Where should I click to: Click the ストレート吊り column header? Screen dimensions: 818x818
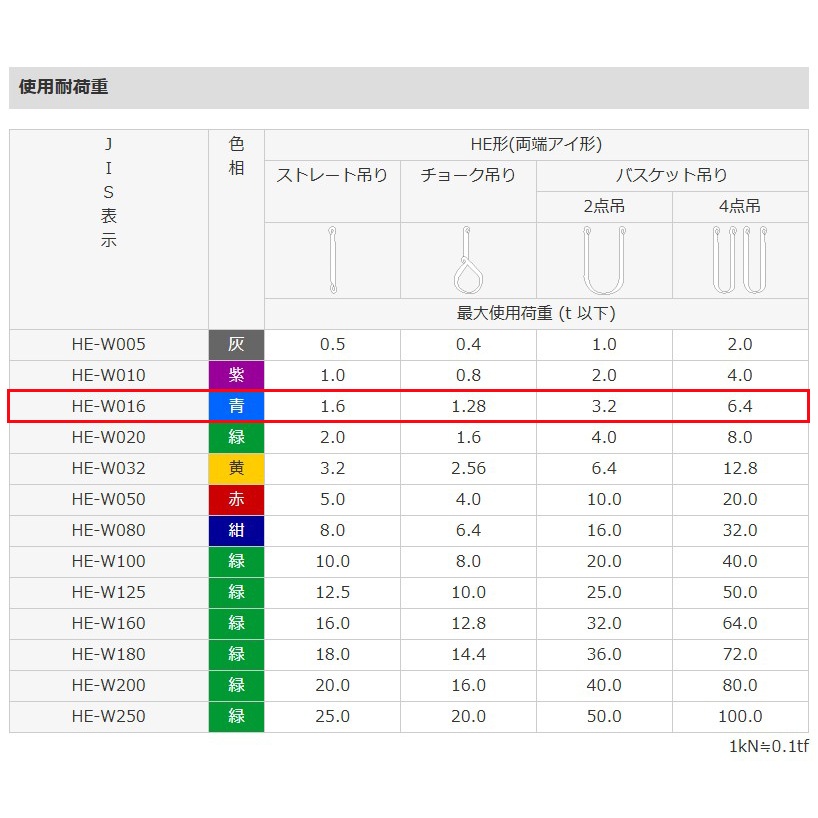[x=332, y=176]
